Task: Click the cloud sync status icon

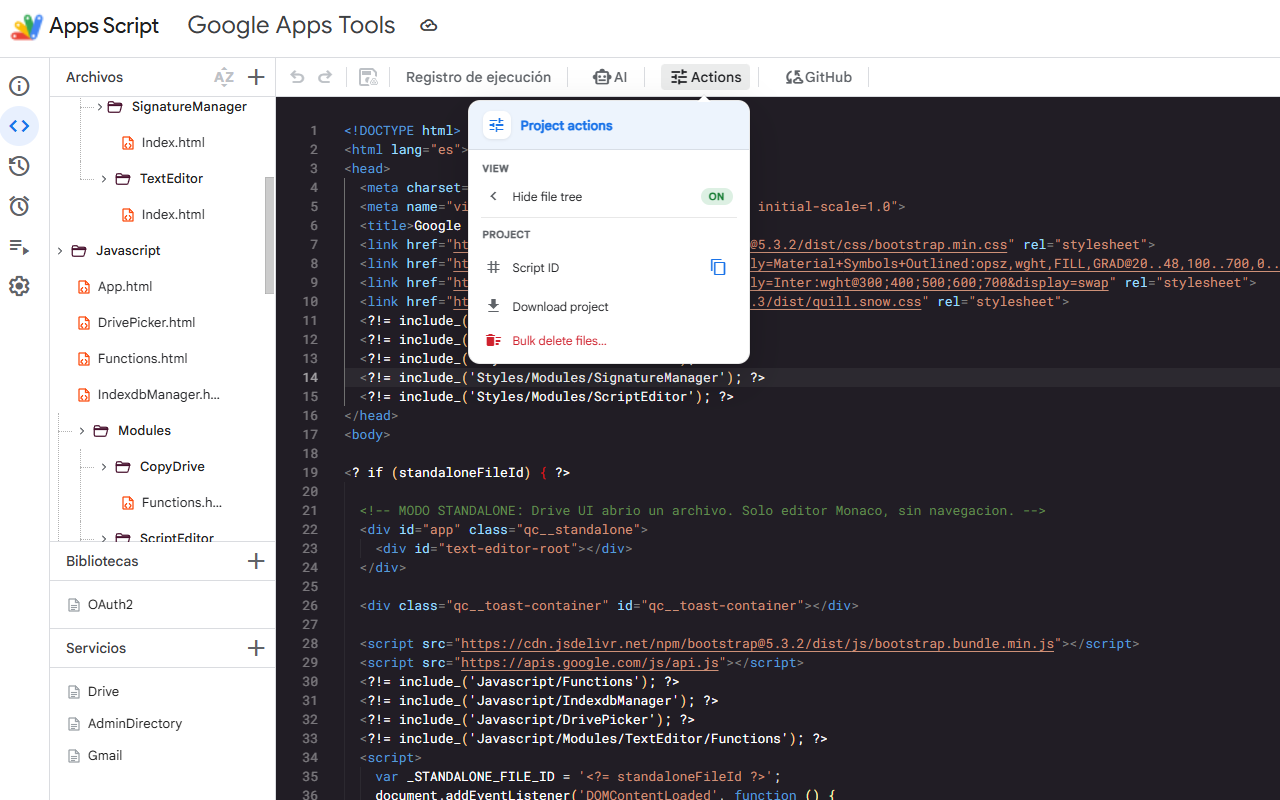Action: click(x=429, y=26)
